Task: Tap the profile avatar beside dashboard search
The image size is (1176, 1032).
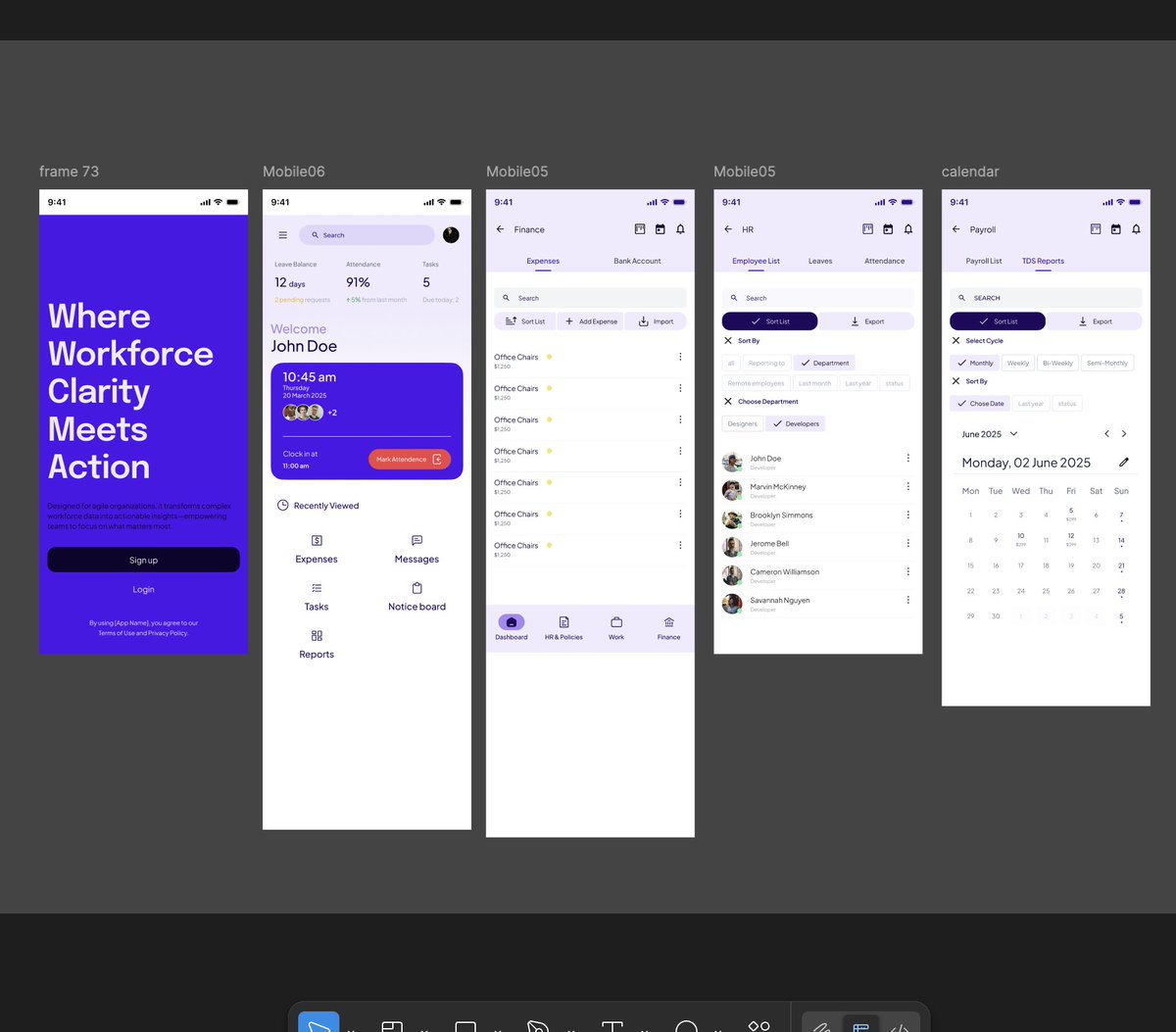Action: tap(451, 235)
